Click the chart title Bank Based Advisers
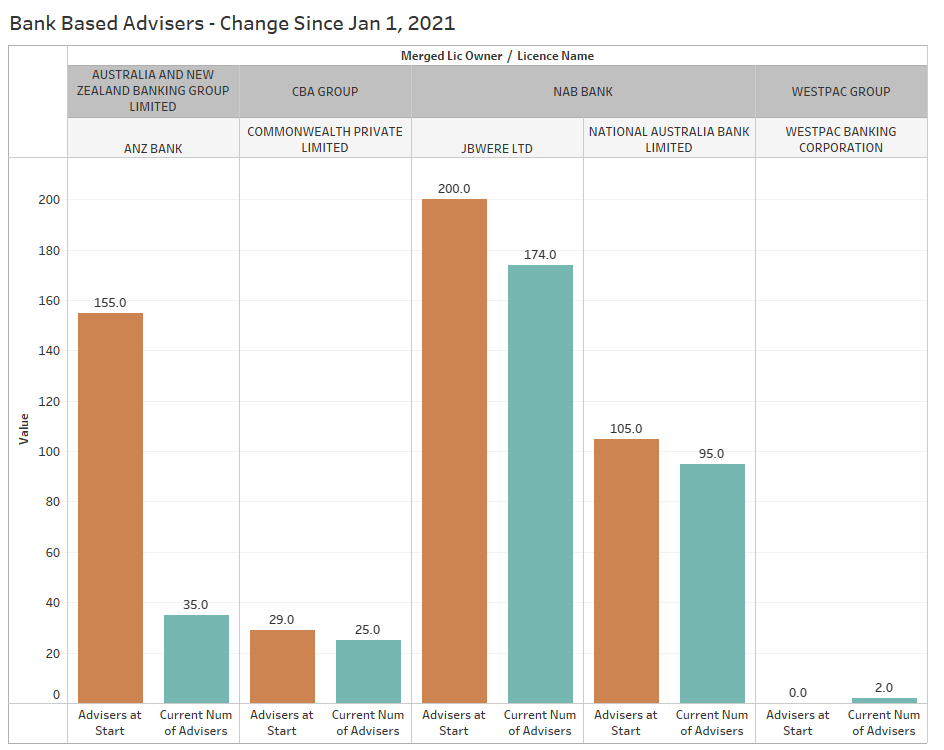Image resolution: width=944 pixels, height=750 pixels. [x=232, y=23]
